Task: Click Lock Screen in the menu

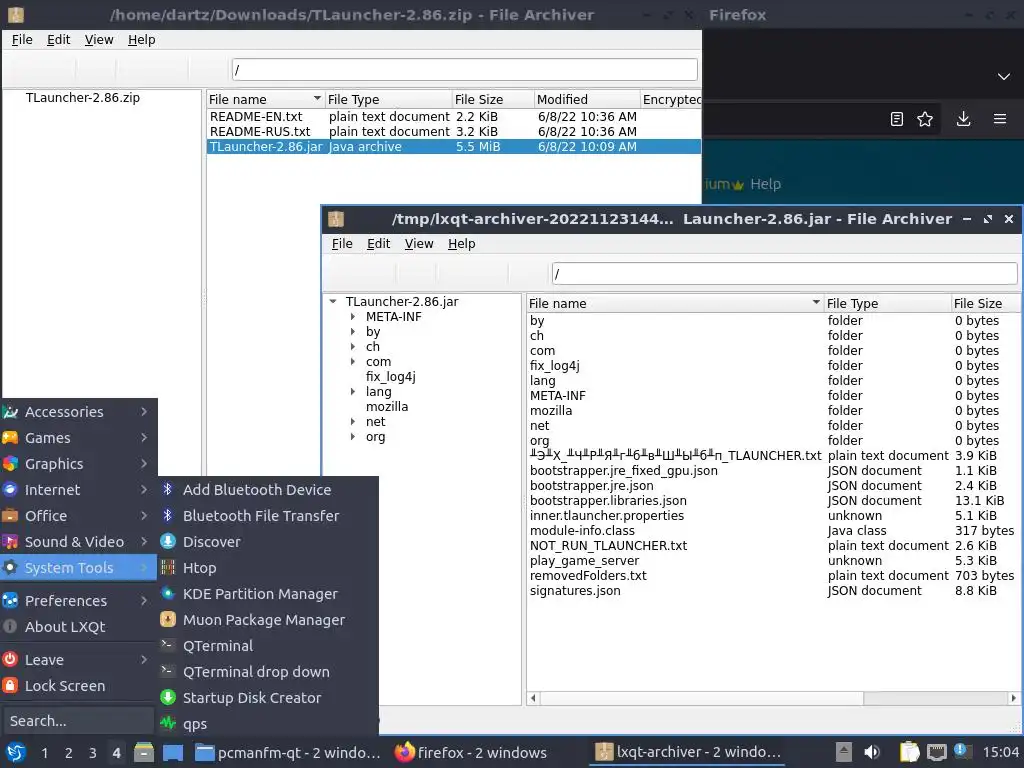Action: [79, 686]
